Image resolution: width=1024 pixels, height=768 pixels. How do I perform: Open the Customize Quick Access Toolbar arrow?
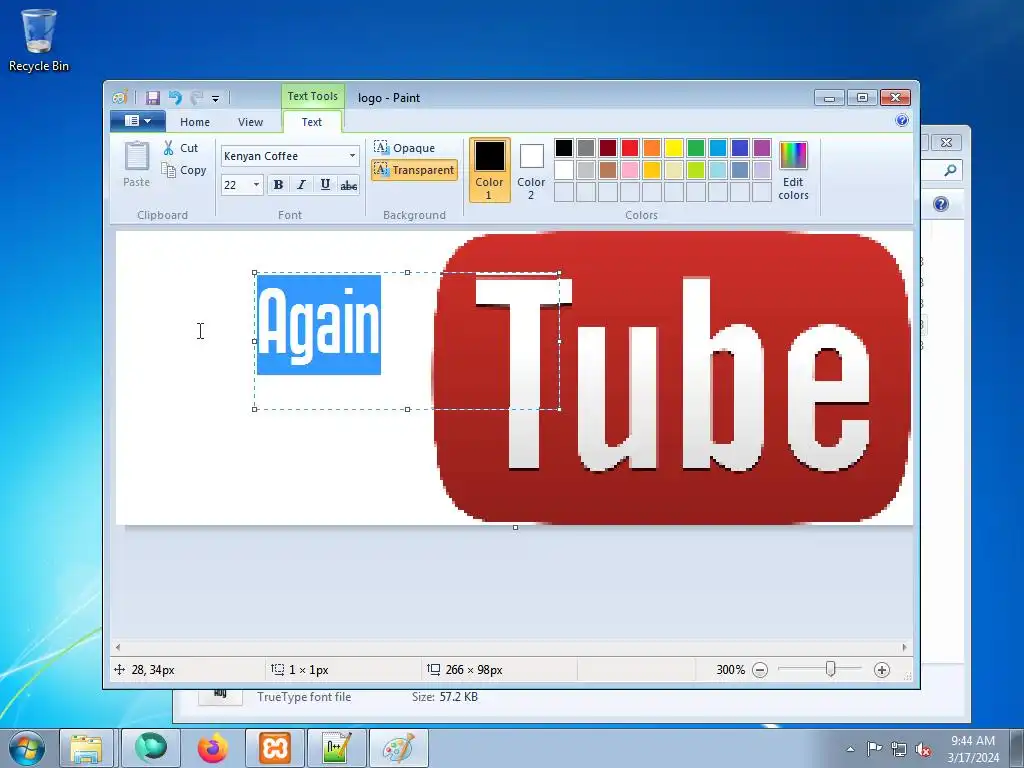(215, 99)
